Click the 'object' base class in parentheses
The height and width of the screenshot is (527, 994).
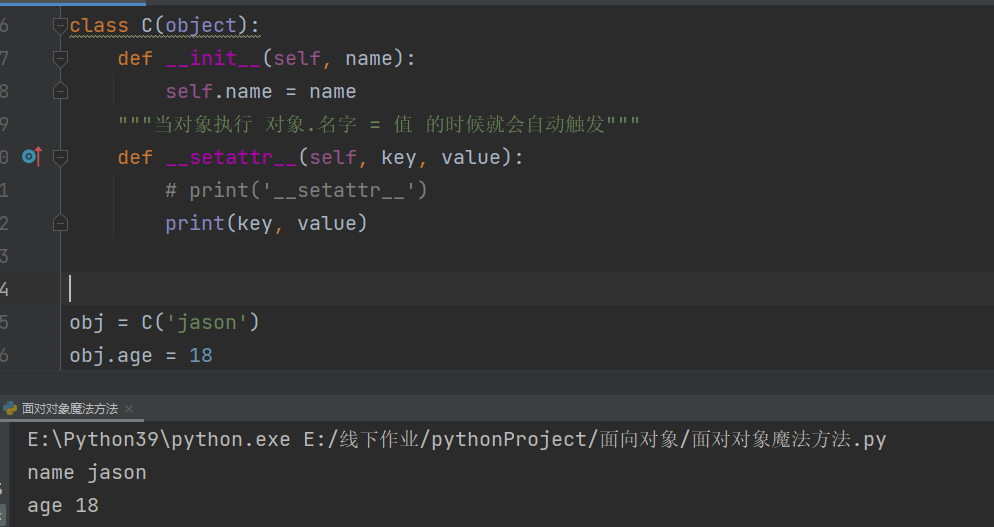(x=201, y=25)
